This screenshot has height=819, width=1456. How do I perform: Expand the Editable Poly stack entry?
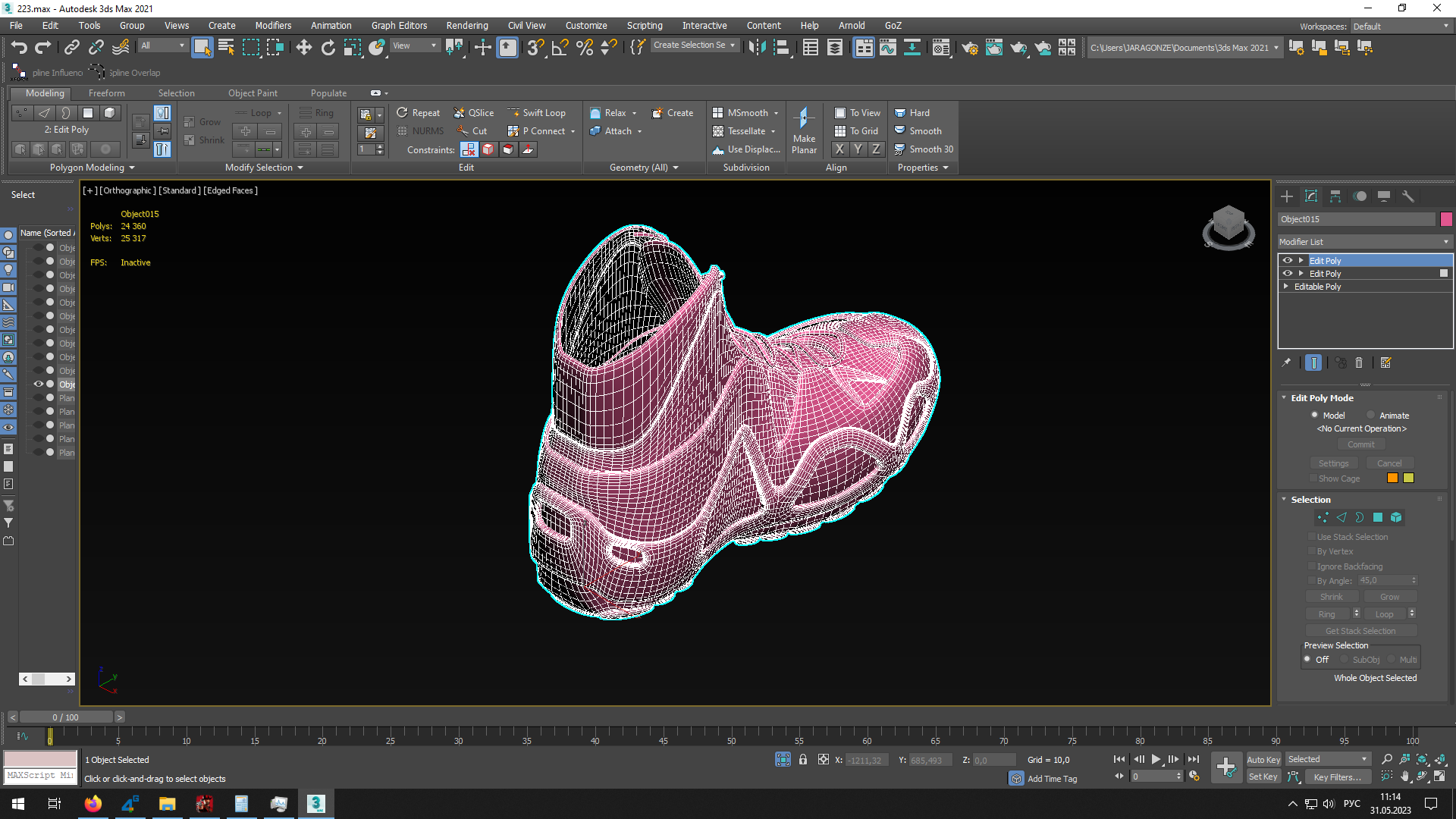(x=1286, y=287)
